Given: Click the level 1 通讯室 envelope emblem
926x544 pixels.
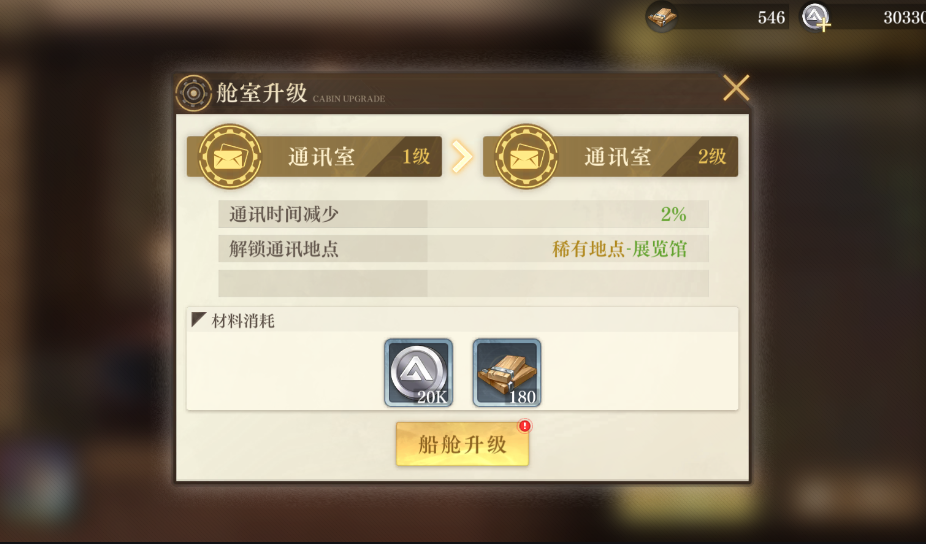Looking at the screenshot, I should (230, 157).
